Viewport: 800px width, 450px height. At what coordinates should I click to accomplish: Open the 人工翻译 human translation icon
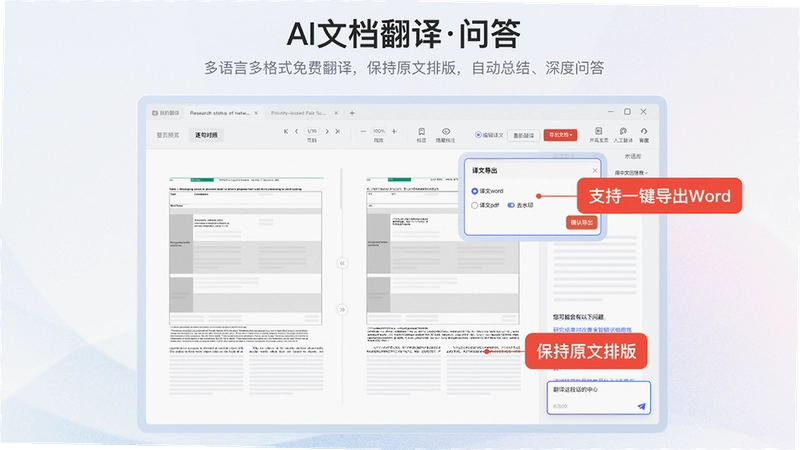coord(622,132)
